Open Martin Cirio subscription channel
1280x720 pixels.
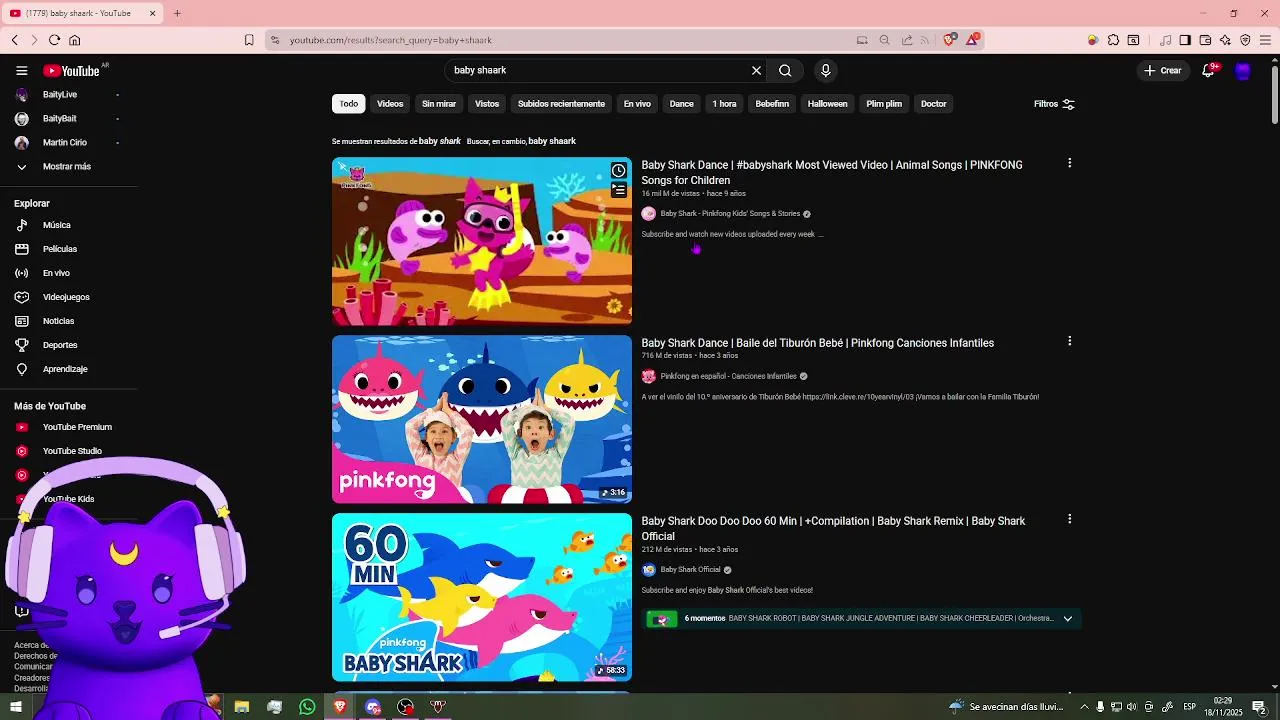pyautogui.click(x=67, y=143)
